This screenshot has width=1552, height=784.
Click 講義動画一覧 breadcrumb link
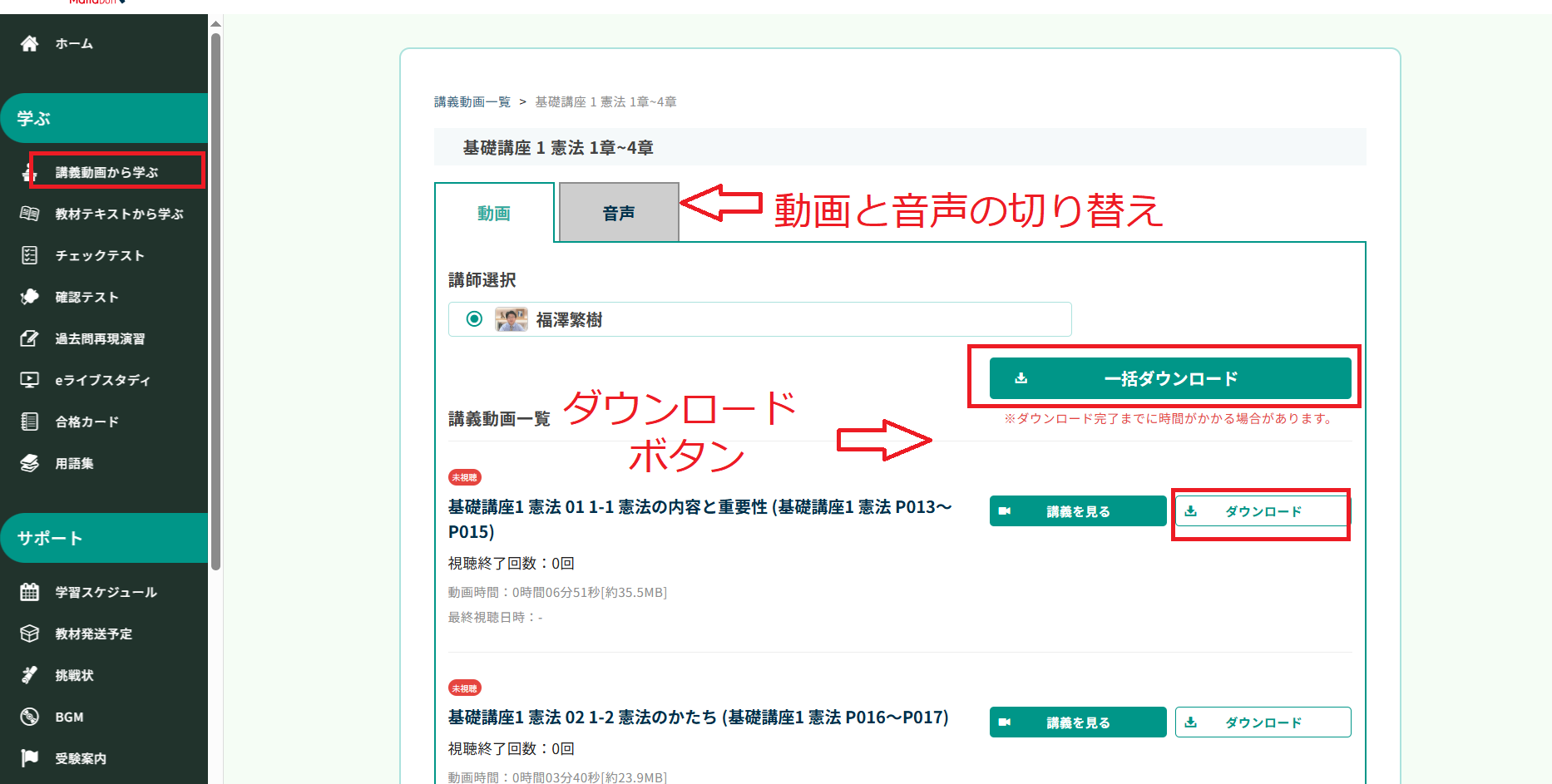[472, 102]
